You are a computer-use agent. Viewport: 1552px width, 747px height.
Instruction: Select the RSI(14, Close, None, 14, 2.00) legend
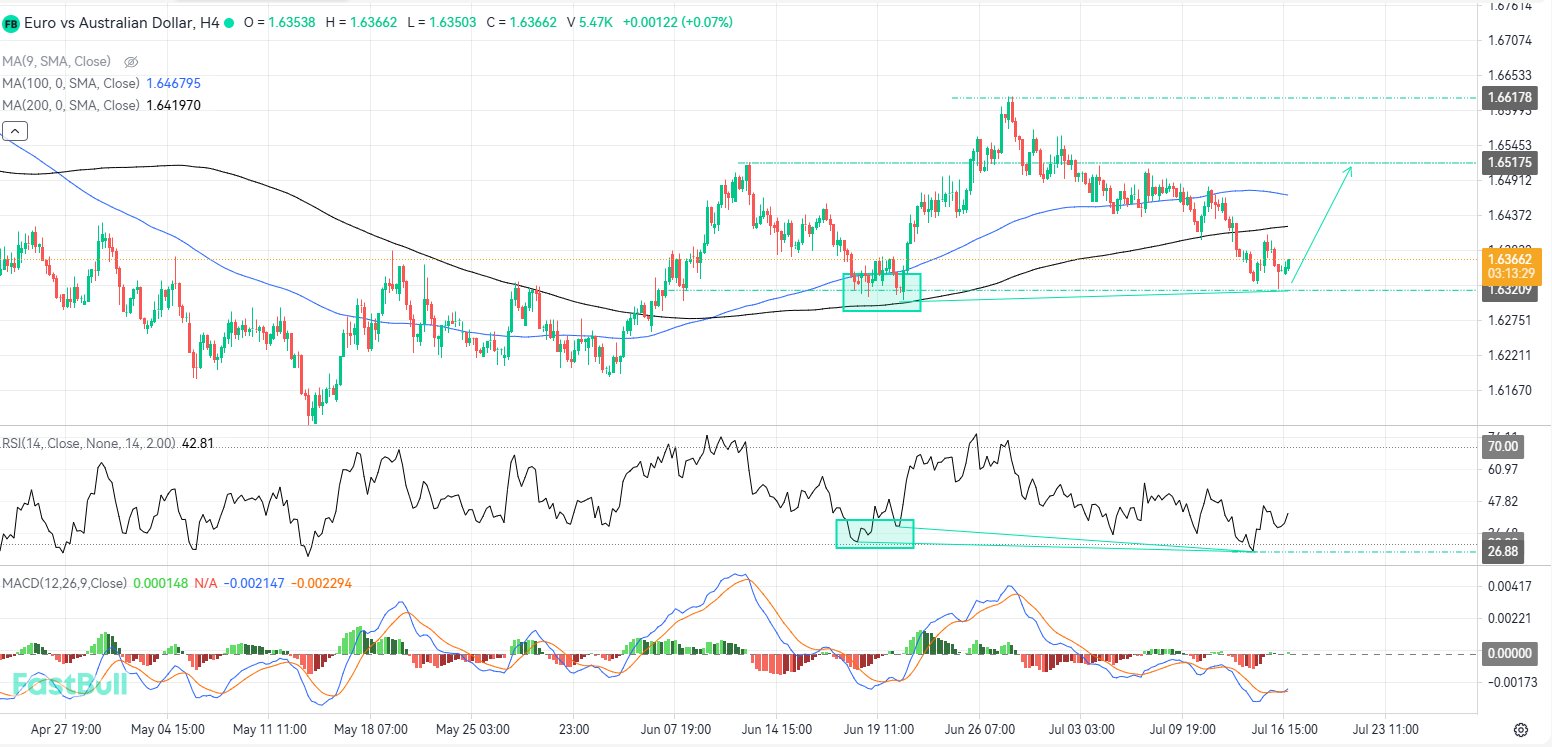click(x=89, y=443)
